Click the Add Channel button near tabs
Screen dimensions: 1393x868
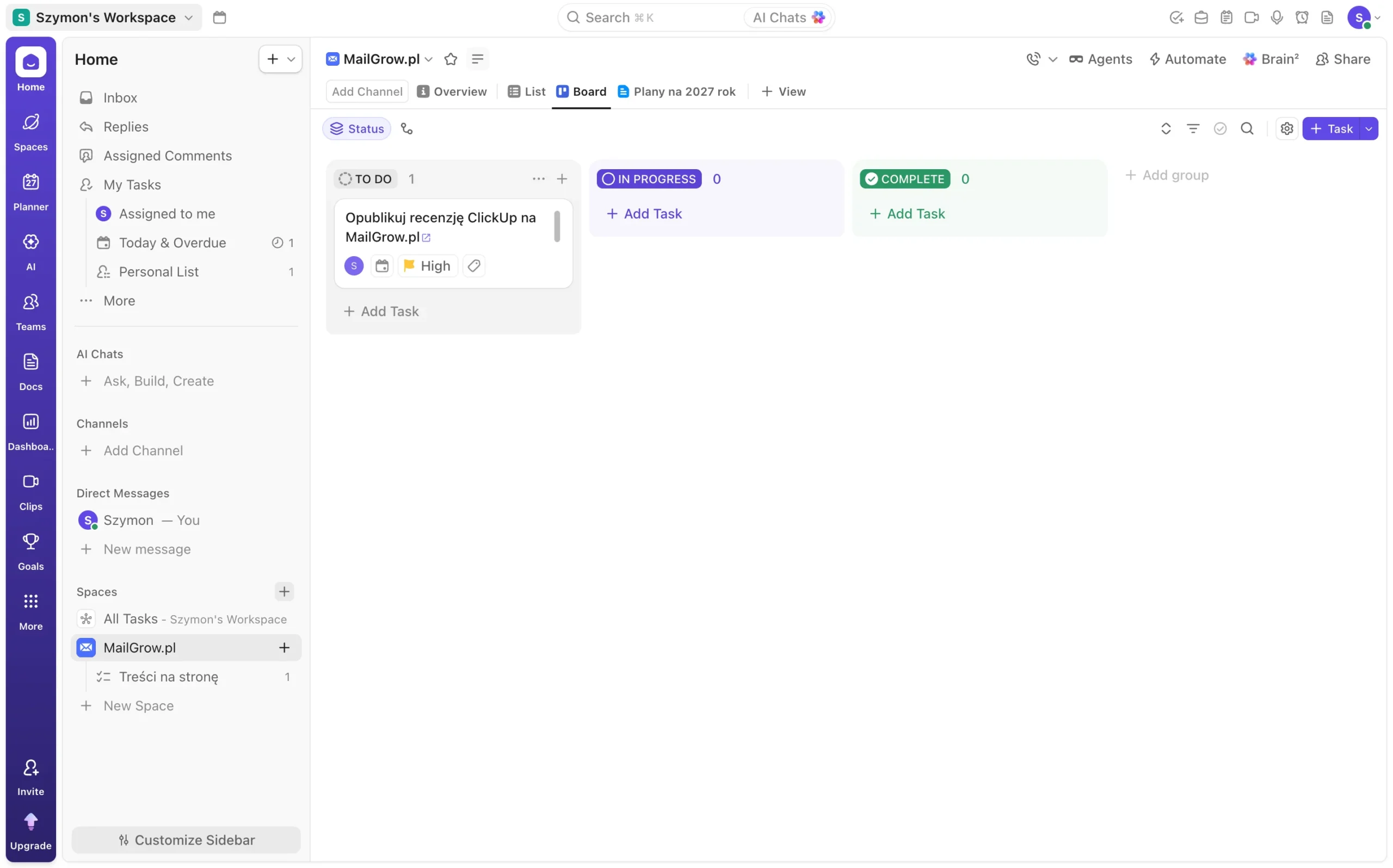coord(367,92)
